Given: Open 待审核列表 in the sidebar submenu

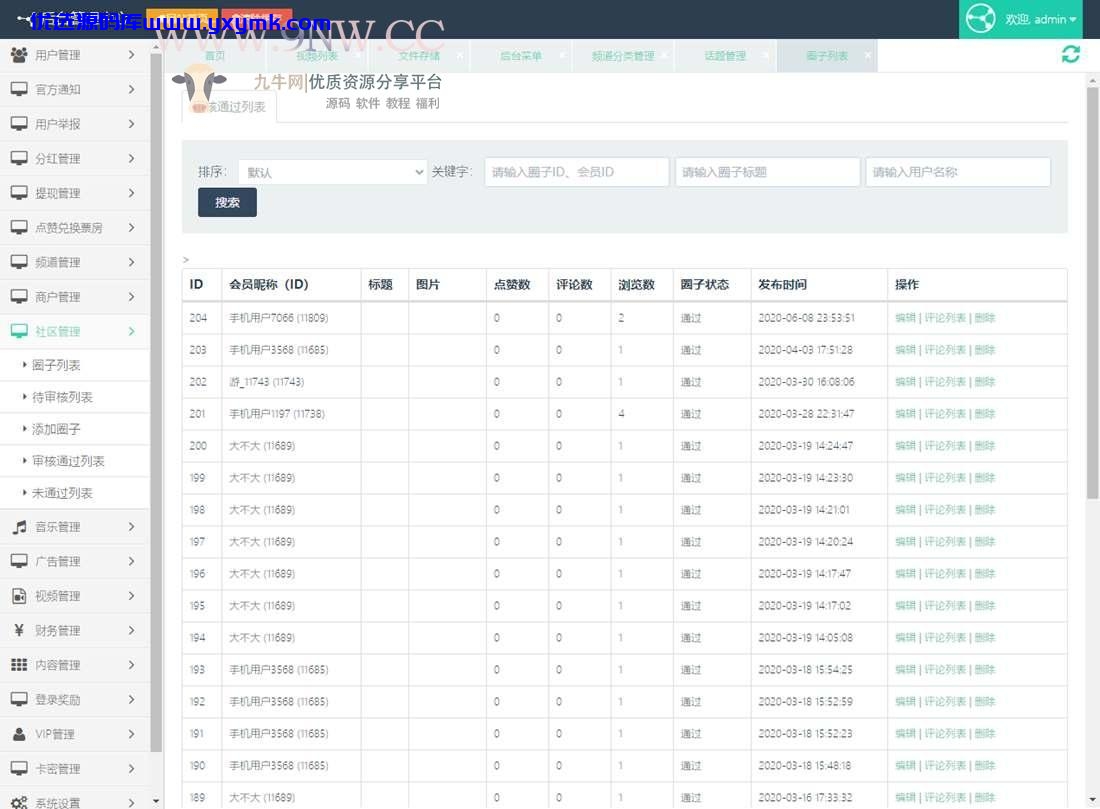Looking at the screenshot, I should point(62,397).
